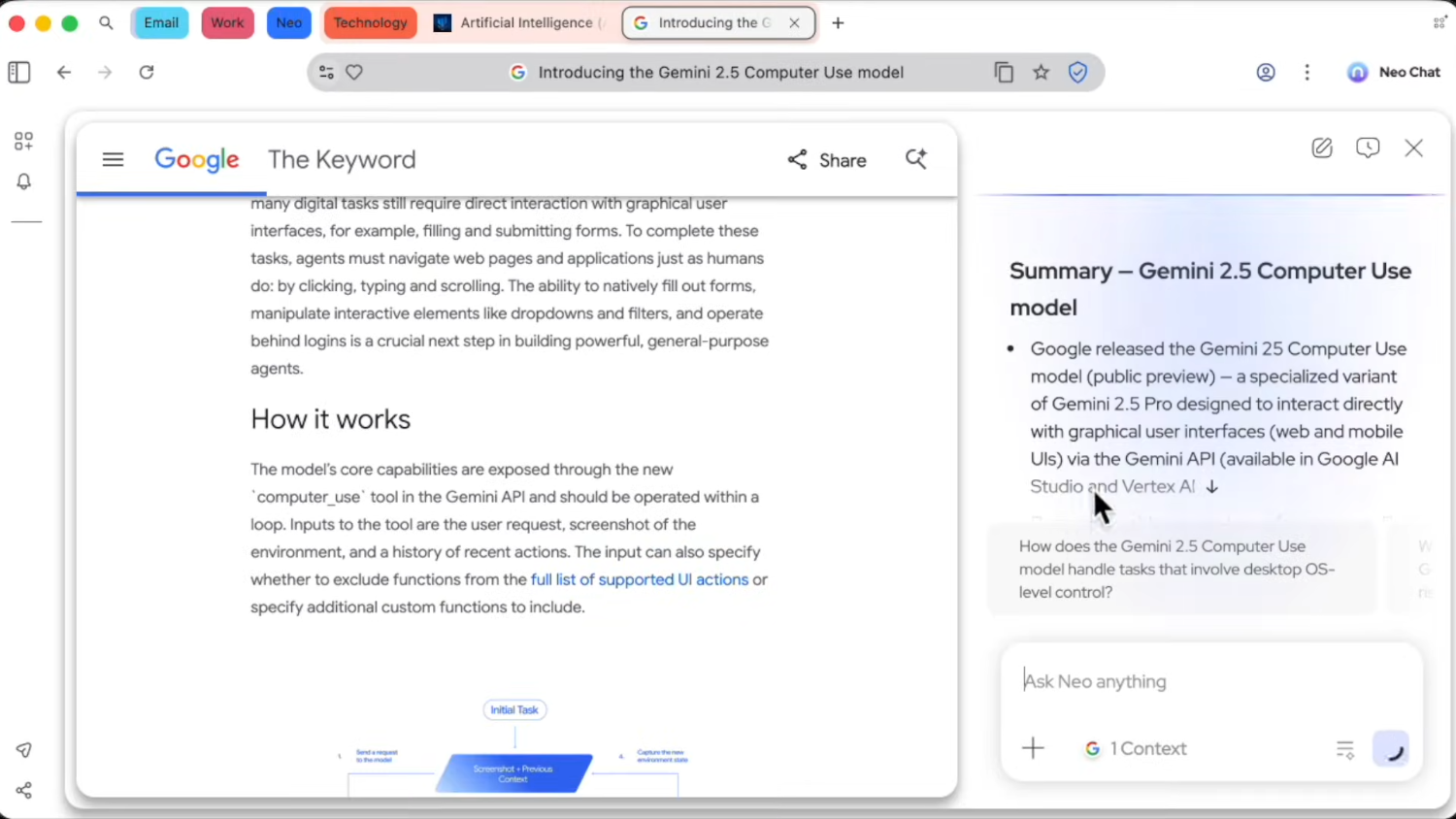Start a new chat with the compose icon
The image size is (1456, 819).
click(1322, 147)
